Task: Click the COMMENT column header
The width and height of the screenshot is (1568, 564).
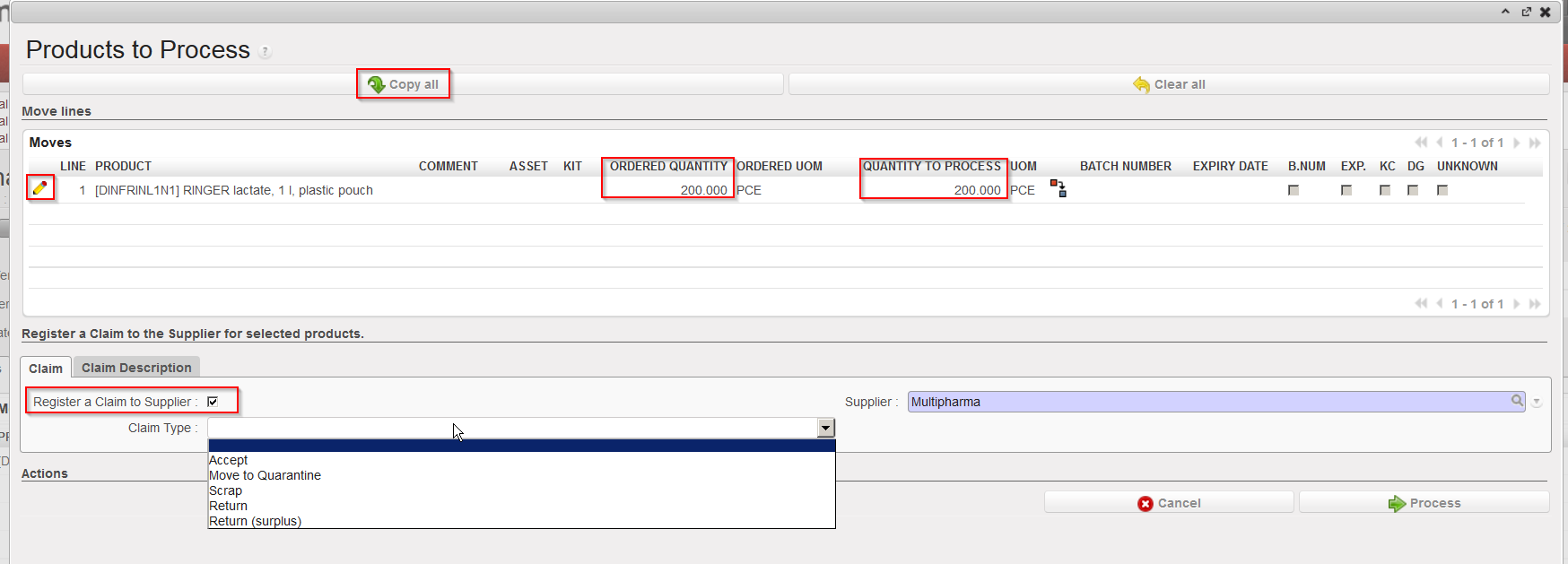Action: point(449,166)
